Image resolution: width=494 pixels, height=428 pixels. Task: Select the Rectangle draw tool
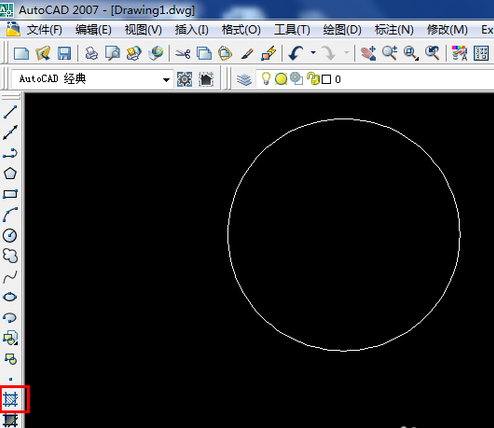[x=10, y=194]
